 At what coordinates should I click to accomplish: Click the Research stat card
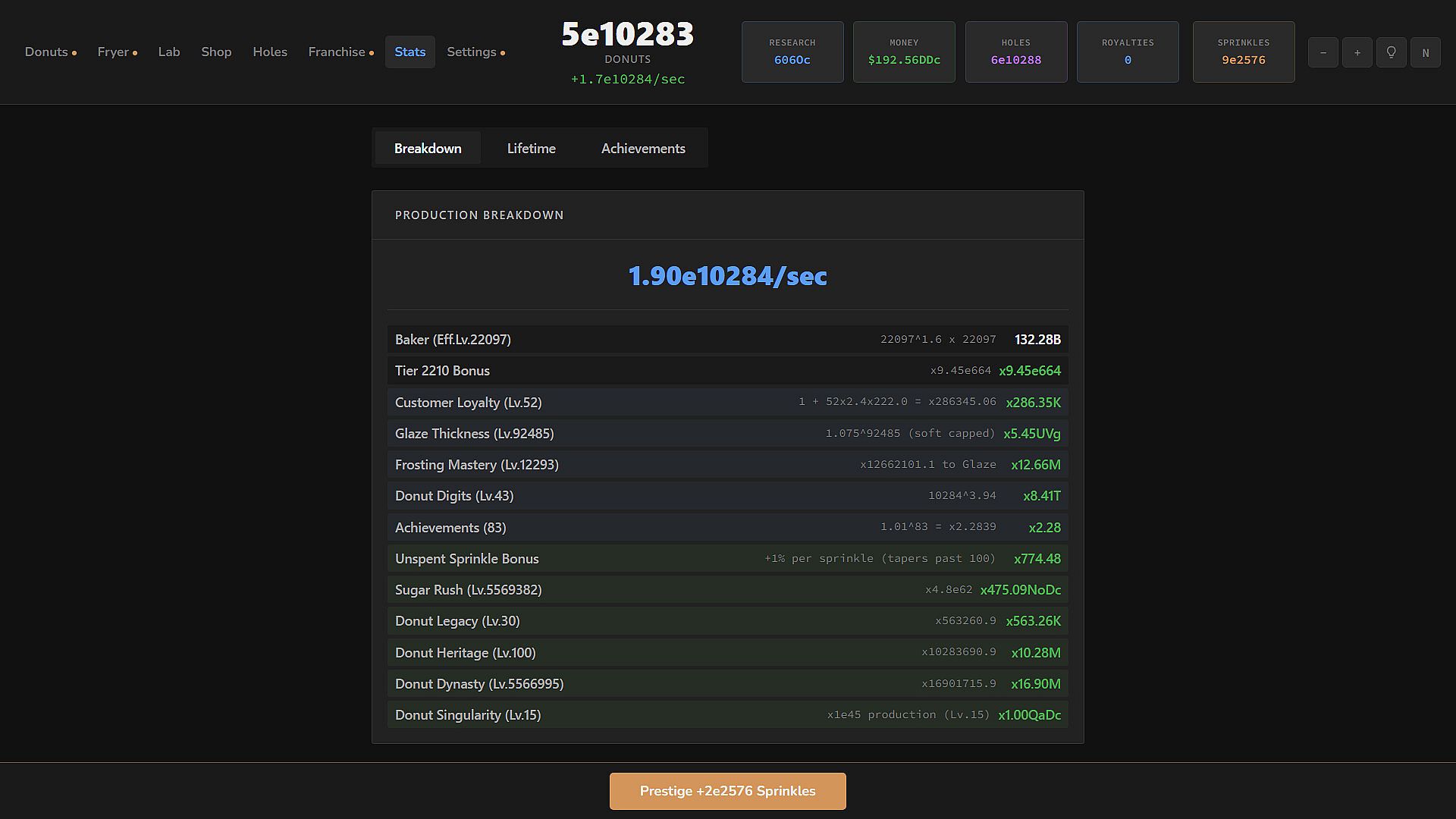[792, 52]
